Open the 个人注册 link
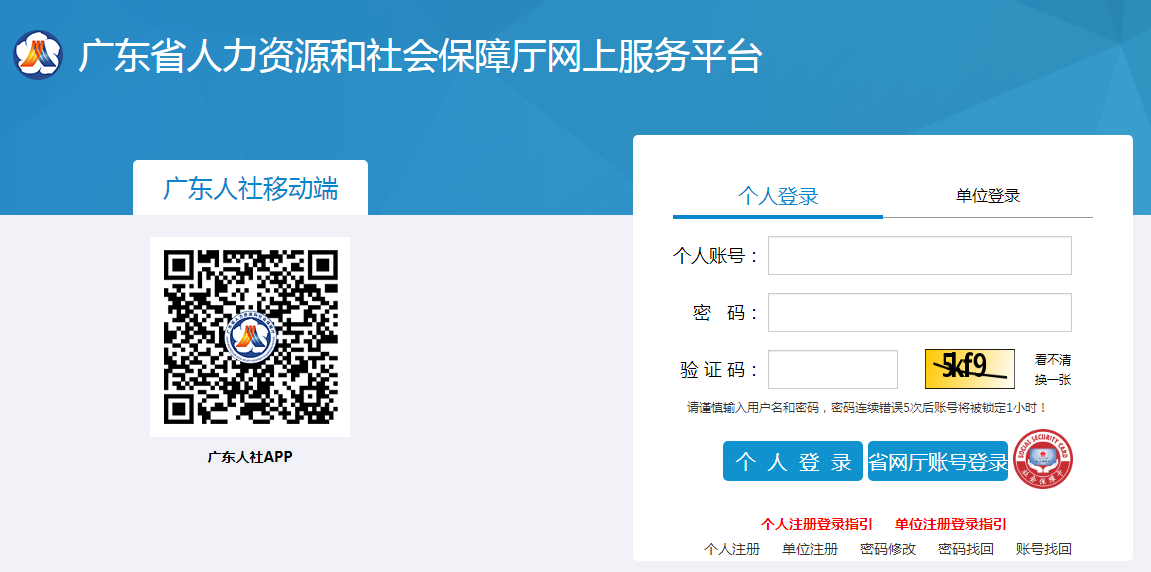This screenshot has height=572, width=1151. pos(732,549)
